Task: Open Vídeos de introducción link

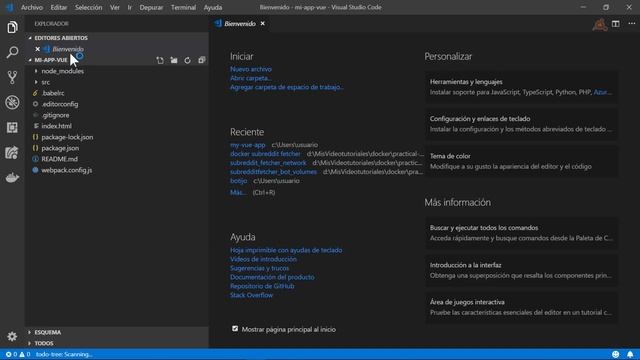Action: point(263,259)
